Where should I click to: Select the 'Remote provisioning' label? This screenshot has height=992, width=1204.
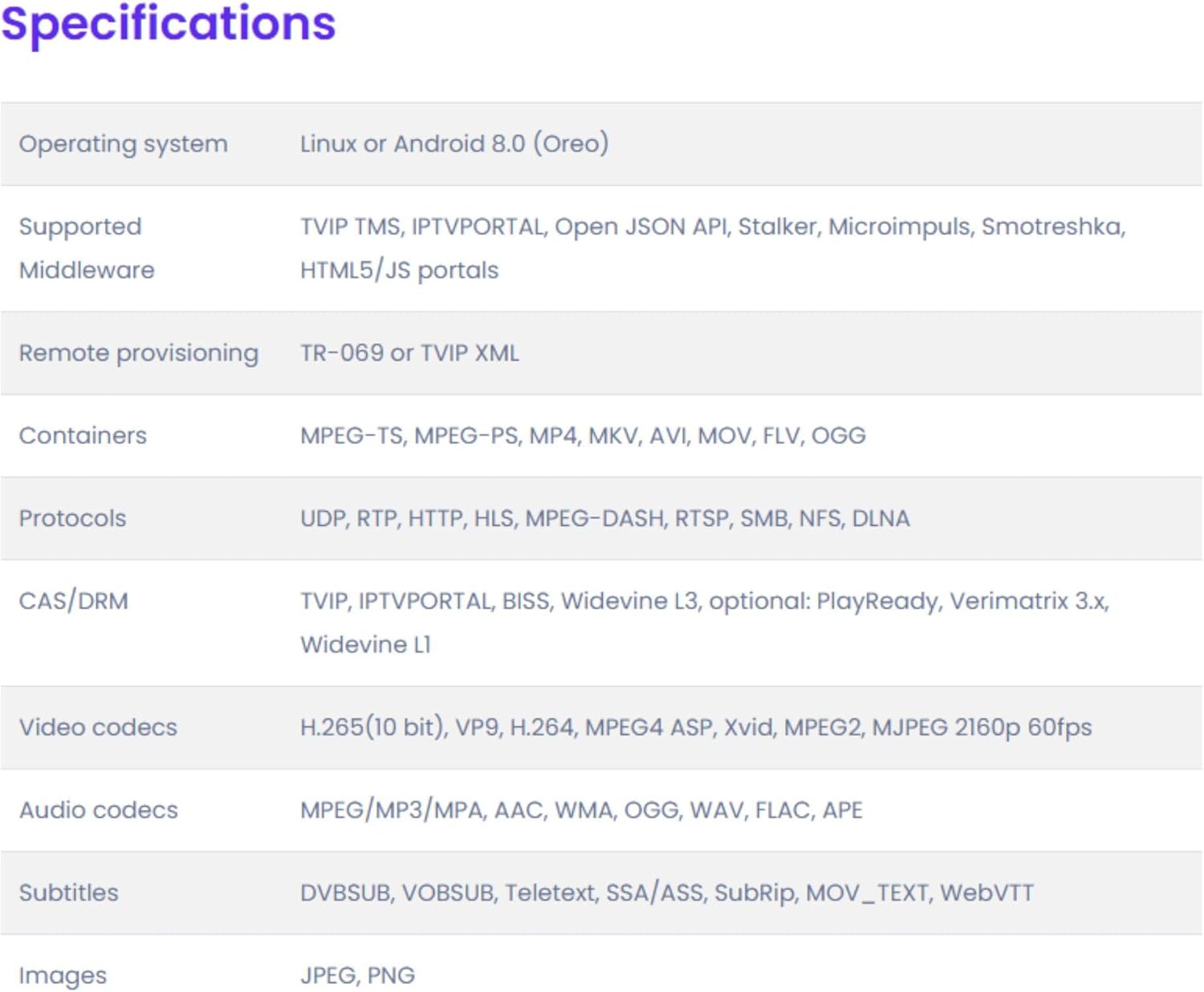[x=139, y=353]
